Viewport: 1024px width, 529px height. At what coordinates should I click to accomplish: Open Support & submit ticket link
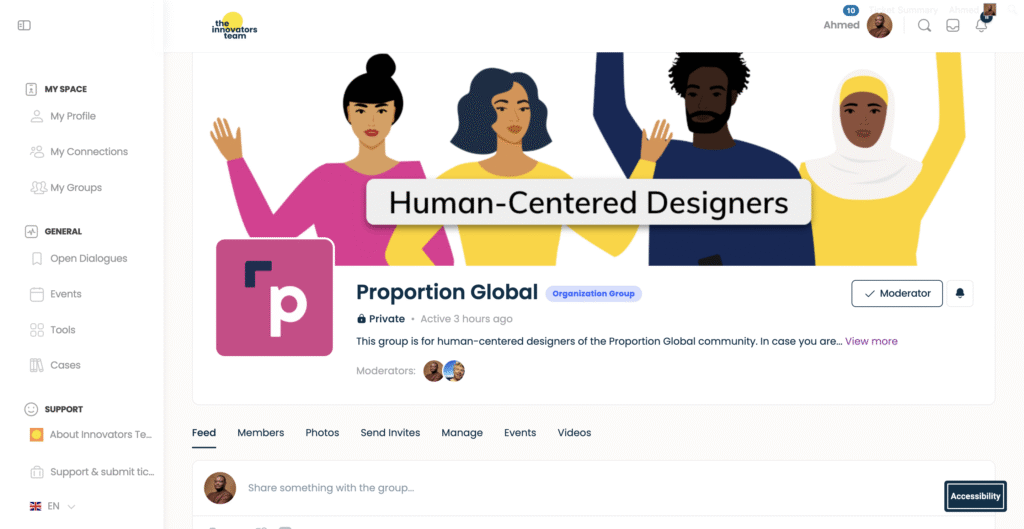92,472
